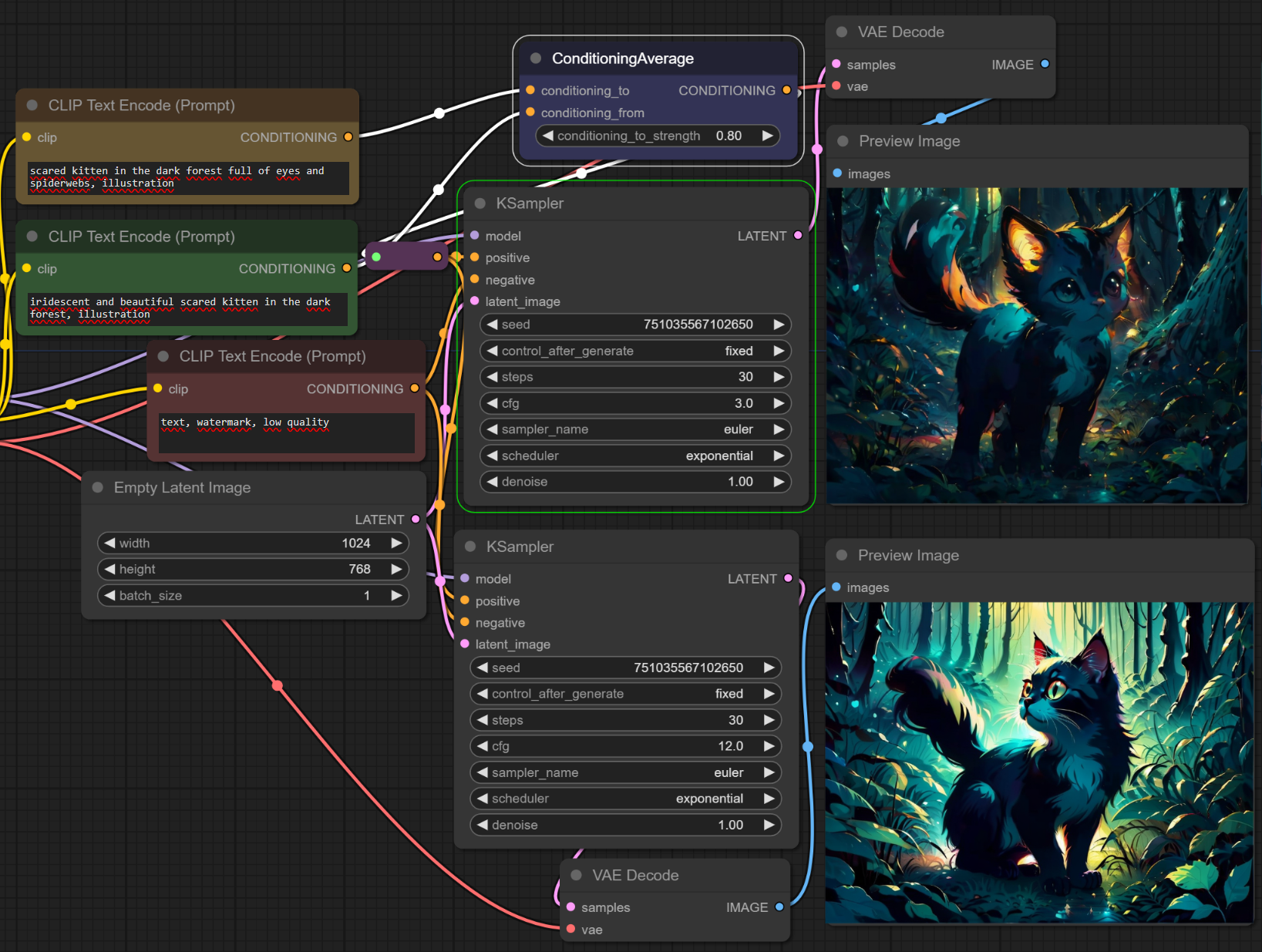Click the Empty Latent Image node title dot

[98, 487]
